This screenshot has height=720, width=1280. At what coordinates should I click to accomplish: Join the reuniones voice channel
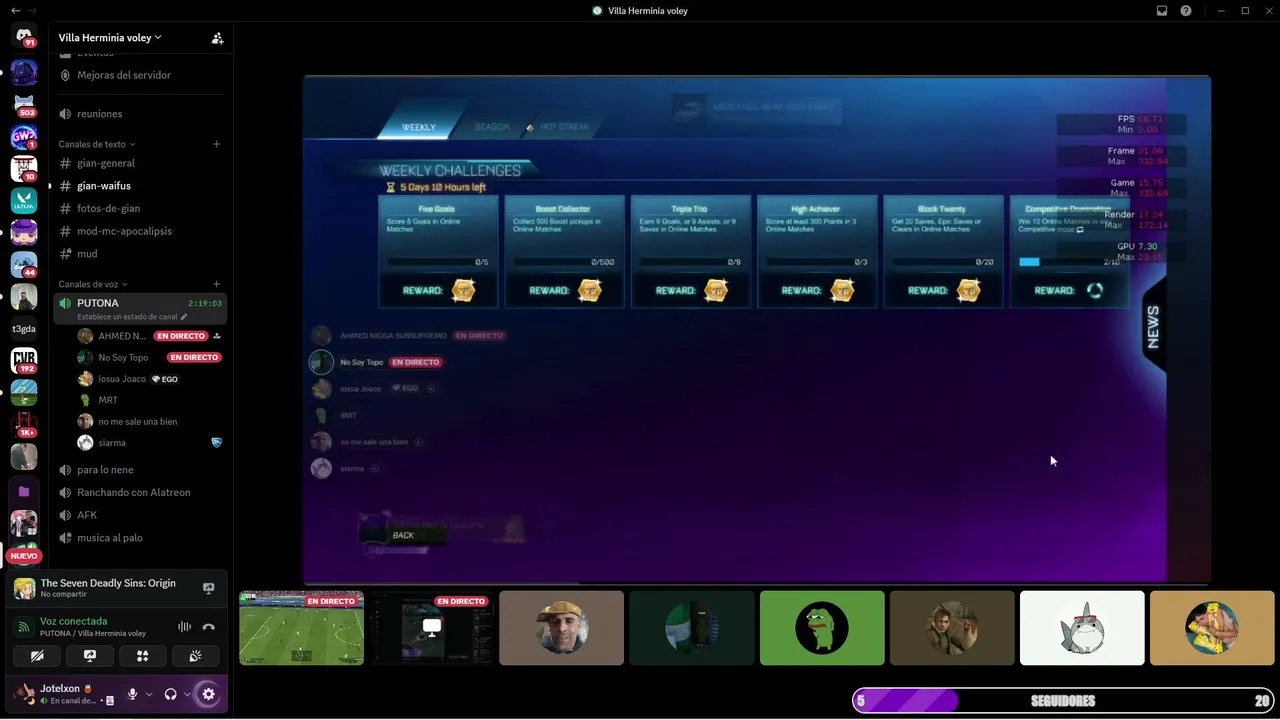[x=140, y=114]
